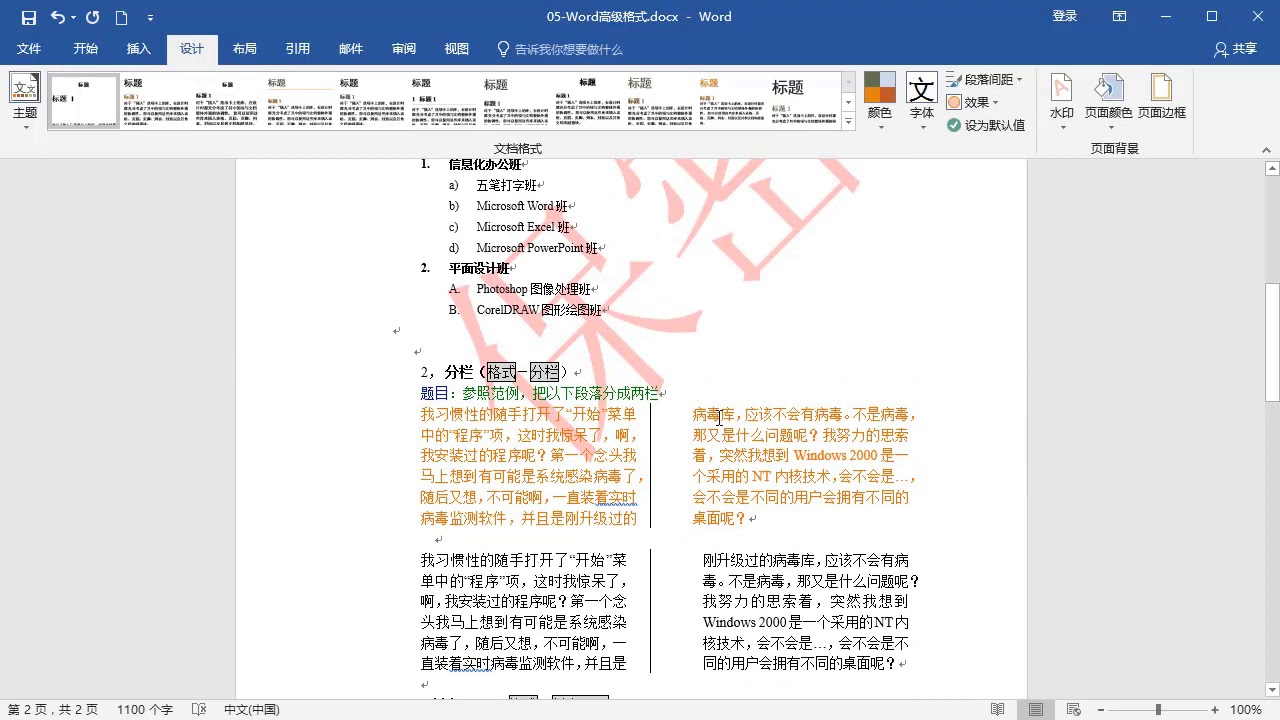1280x720 pixels.
Task: Switch to the 审阅 tab
Action: [404, 49]
